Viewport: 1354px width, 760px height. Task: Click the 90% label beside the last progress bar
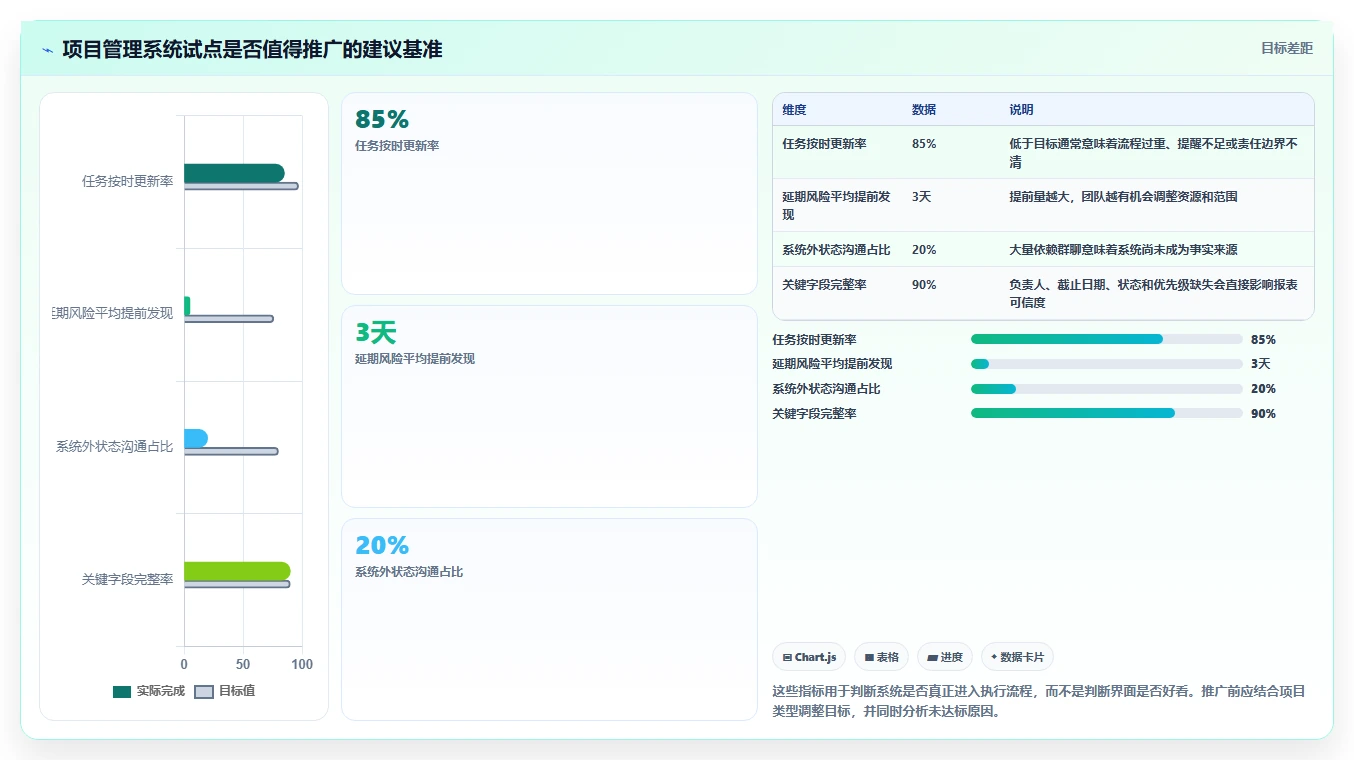pos(1263,414)
